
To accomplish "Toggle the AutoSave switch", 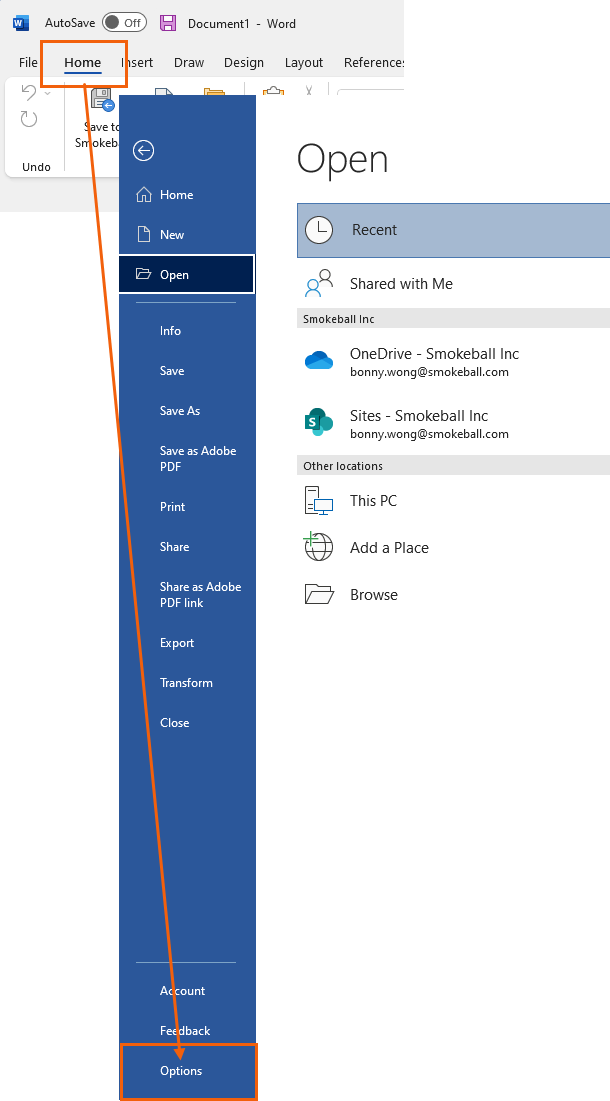I will click(x=124, y=22).
